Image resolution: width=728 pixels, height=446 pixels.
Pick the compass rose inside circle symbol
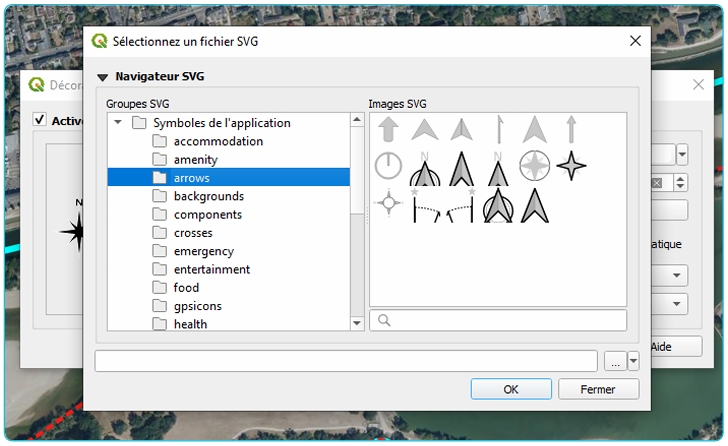[534, 166]
